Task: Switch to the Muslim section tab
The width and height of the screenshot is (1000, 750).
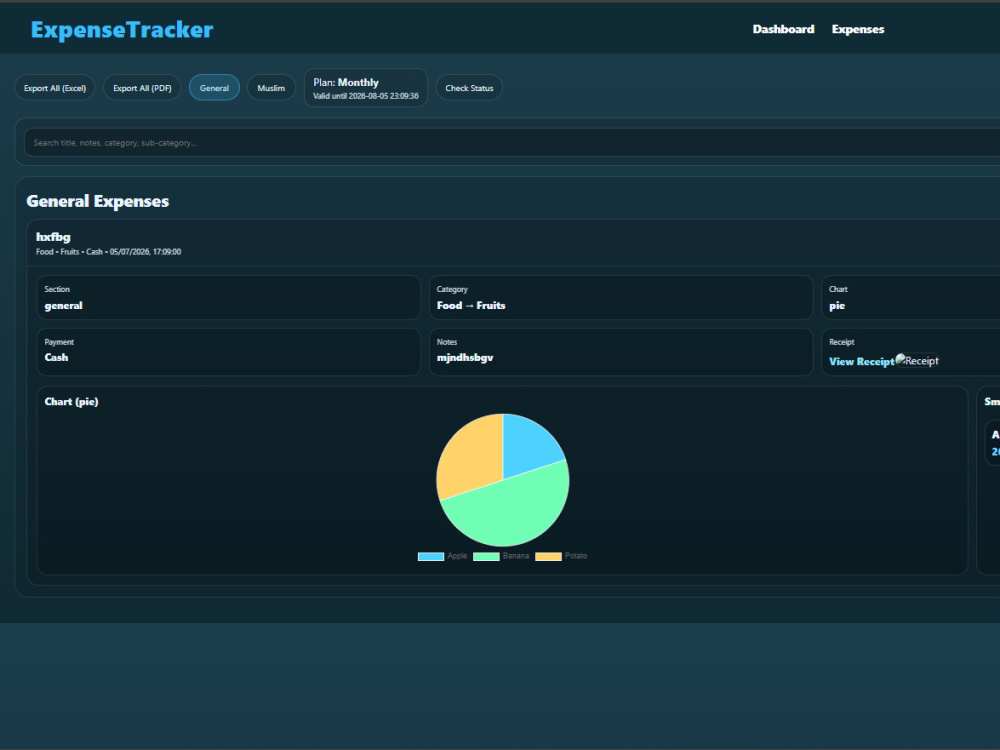Action: [x=271, y=88]
